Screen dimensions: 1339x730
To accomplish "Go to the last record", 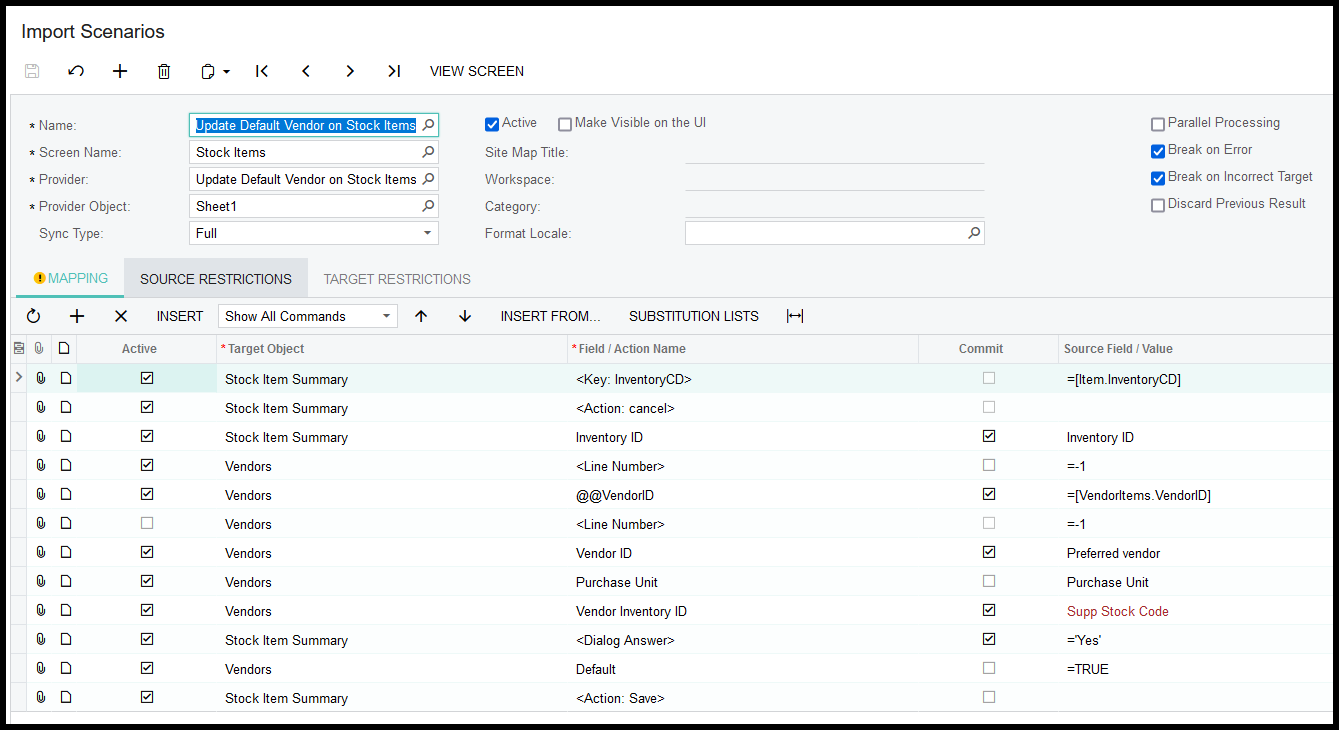I will [394, 71].
